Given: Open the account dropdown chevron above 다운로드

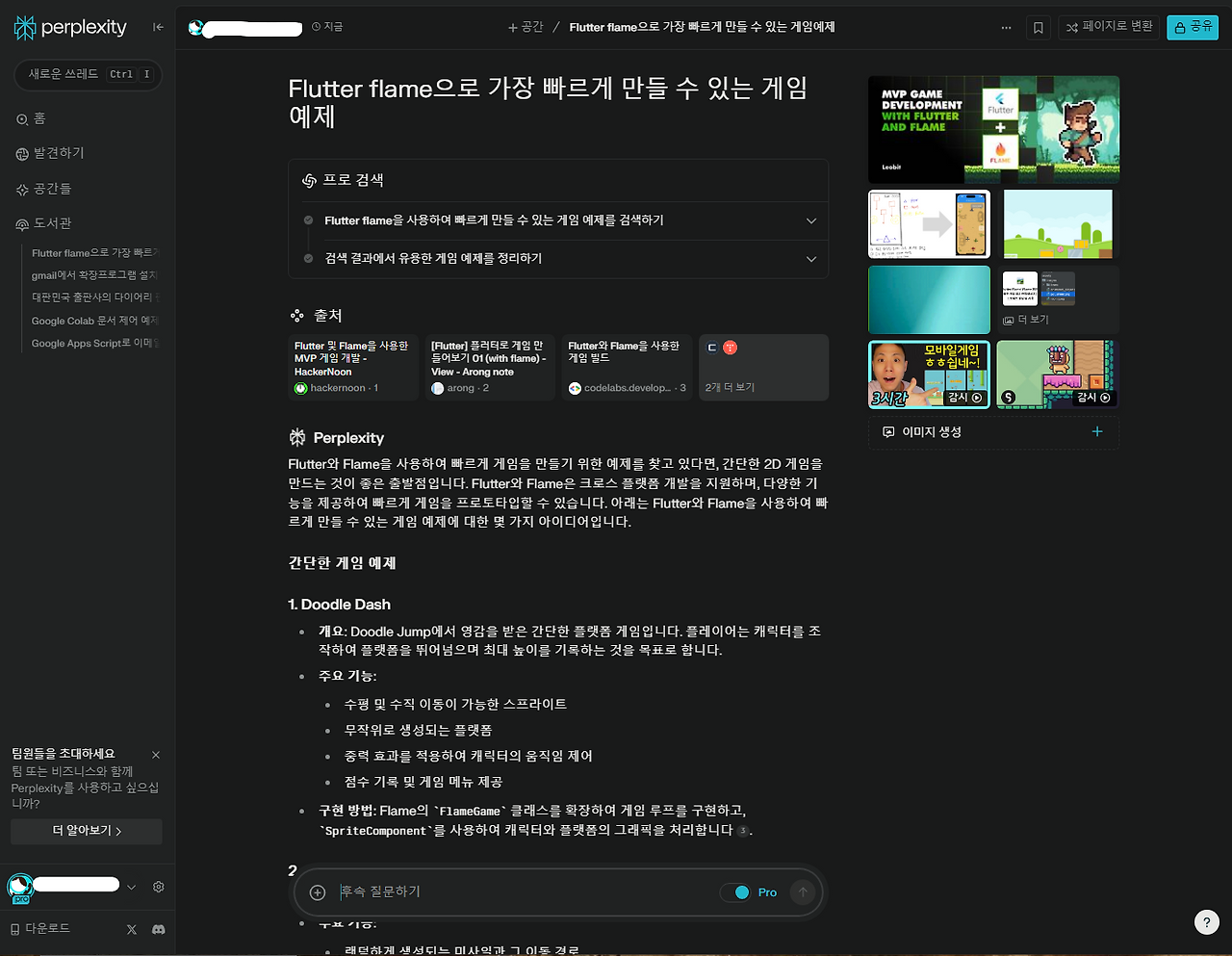Looking at the screenshot, I should [x=132, y=886].
